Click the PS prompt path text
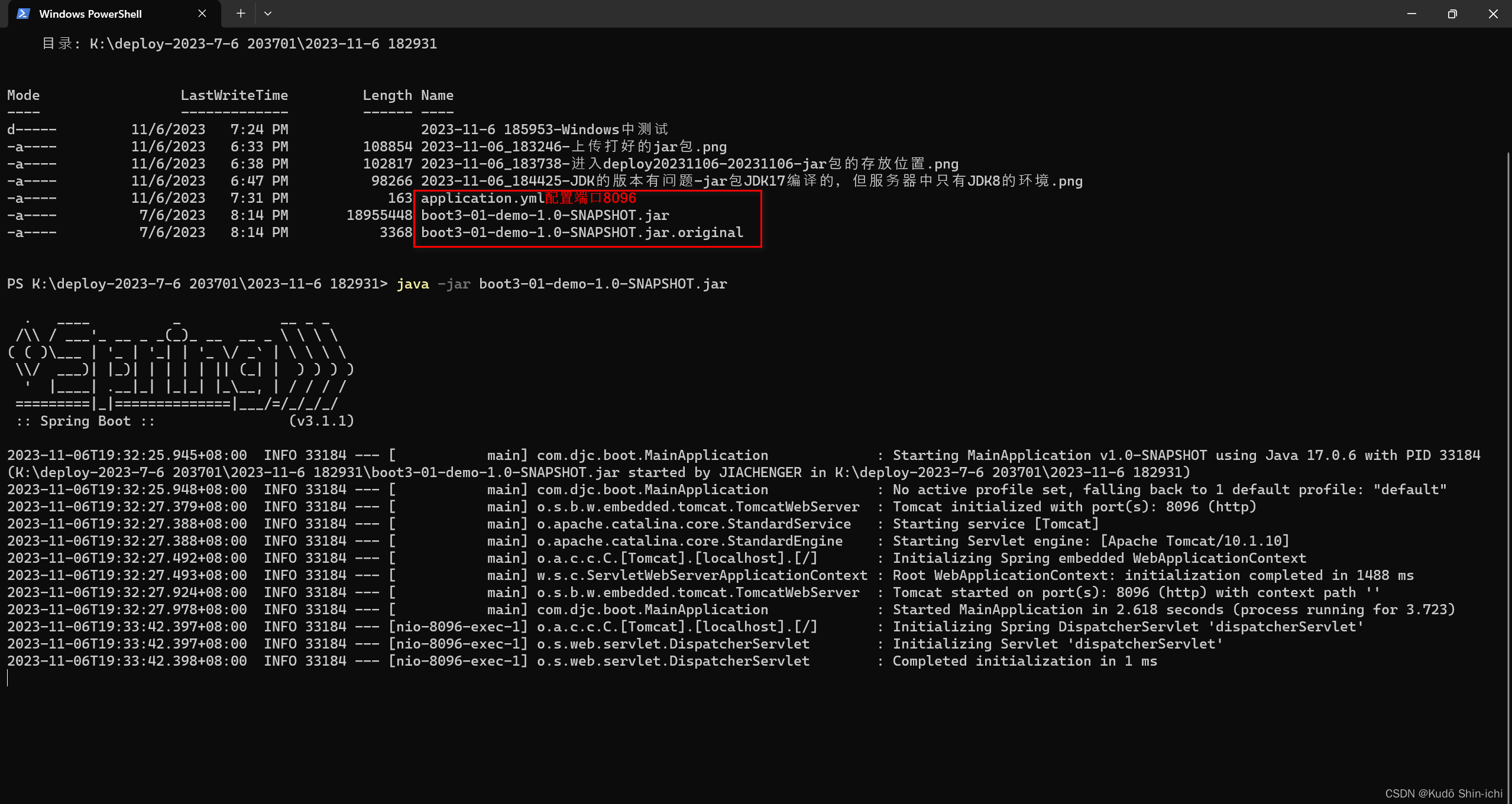The height and width of the screenshot is (804, 1512). coord(197,284)
